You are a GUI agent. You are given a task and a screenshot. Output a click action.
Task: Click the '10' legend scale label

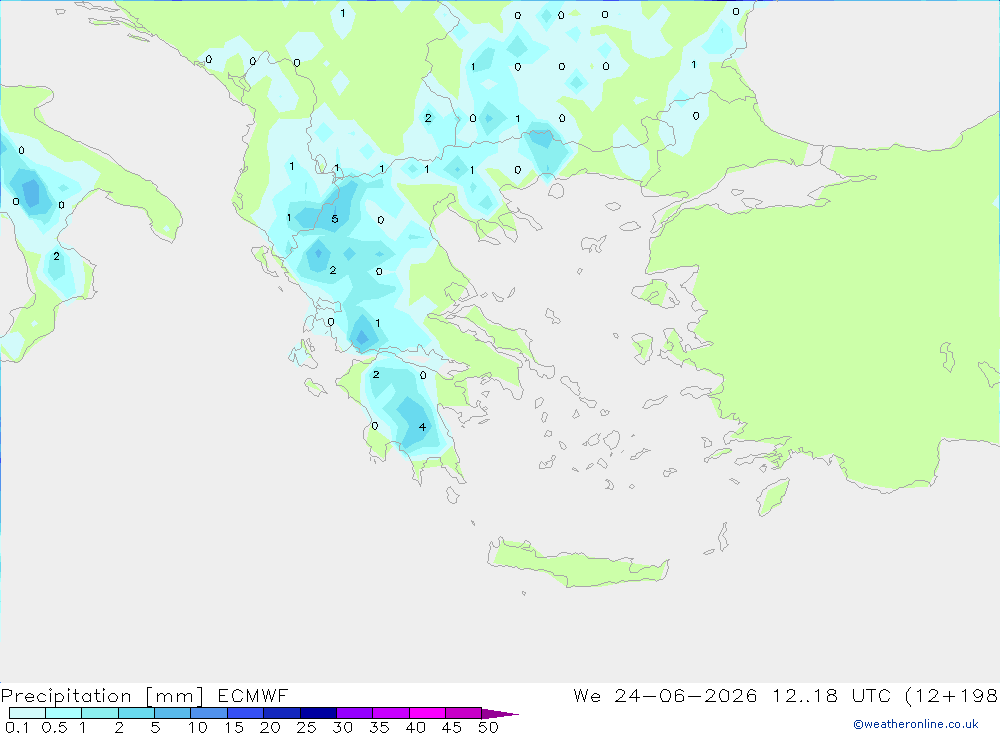tap(198, 727)
